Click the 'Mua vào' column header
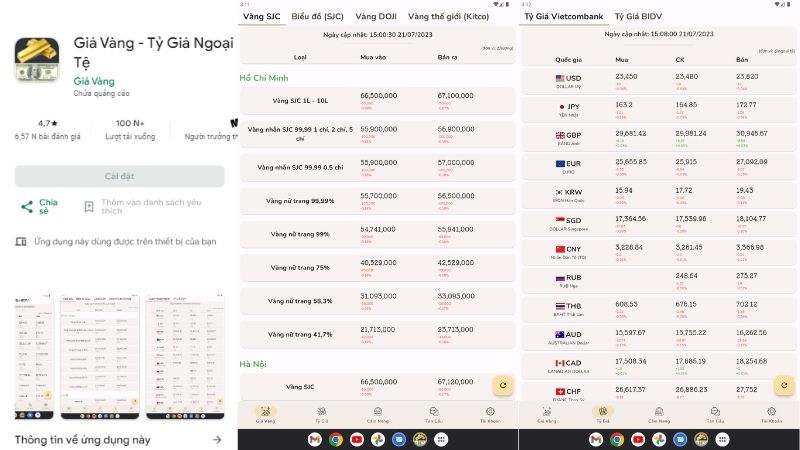The height and width of the screenshot is (450, 800). (373, 57)
